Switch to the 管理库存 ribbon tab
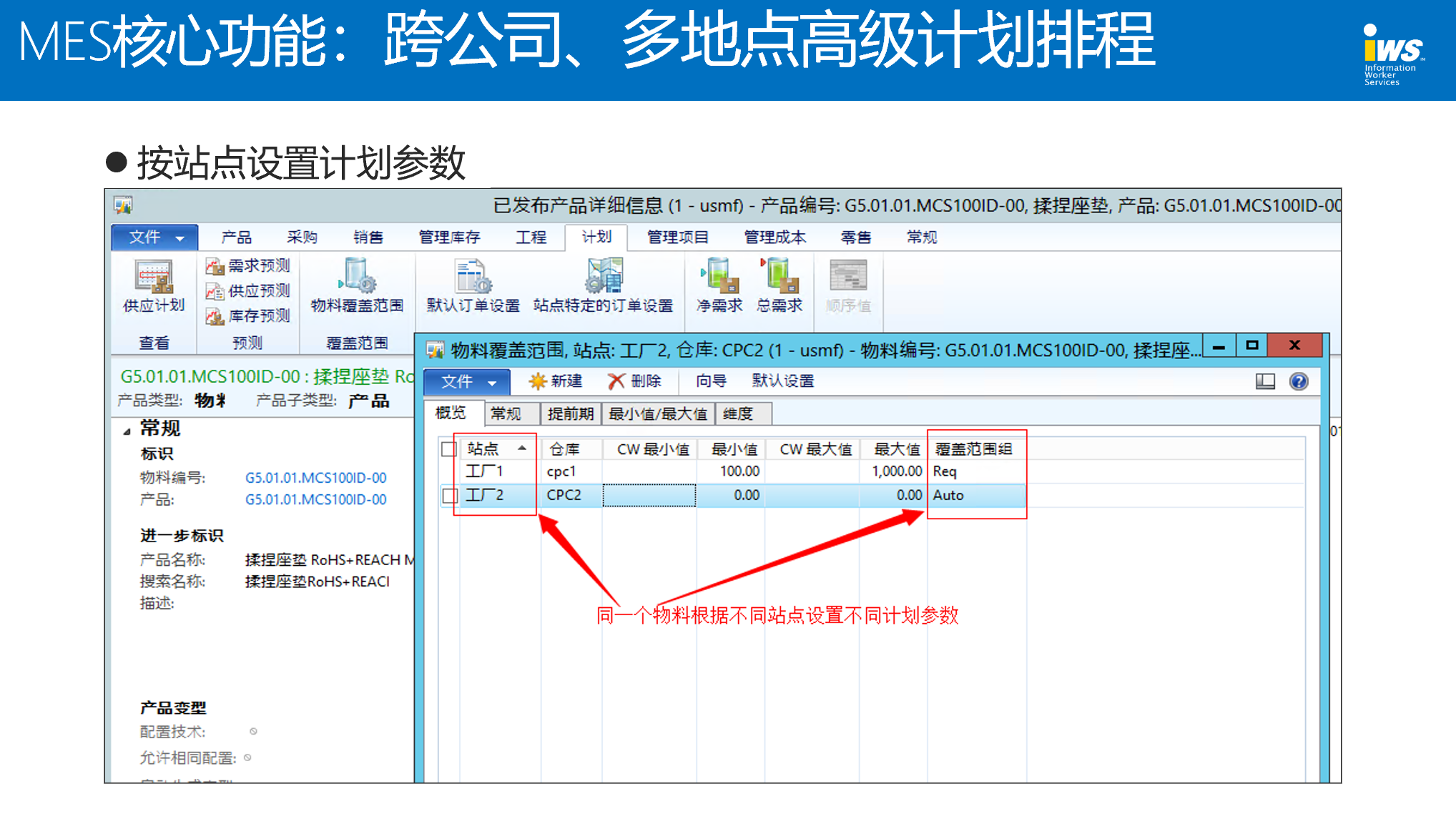The image size is (1456, 819). click(449, 237)
